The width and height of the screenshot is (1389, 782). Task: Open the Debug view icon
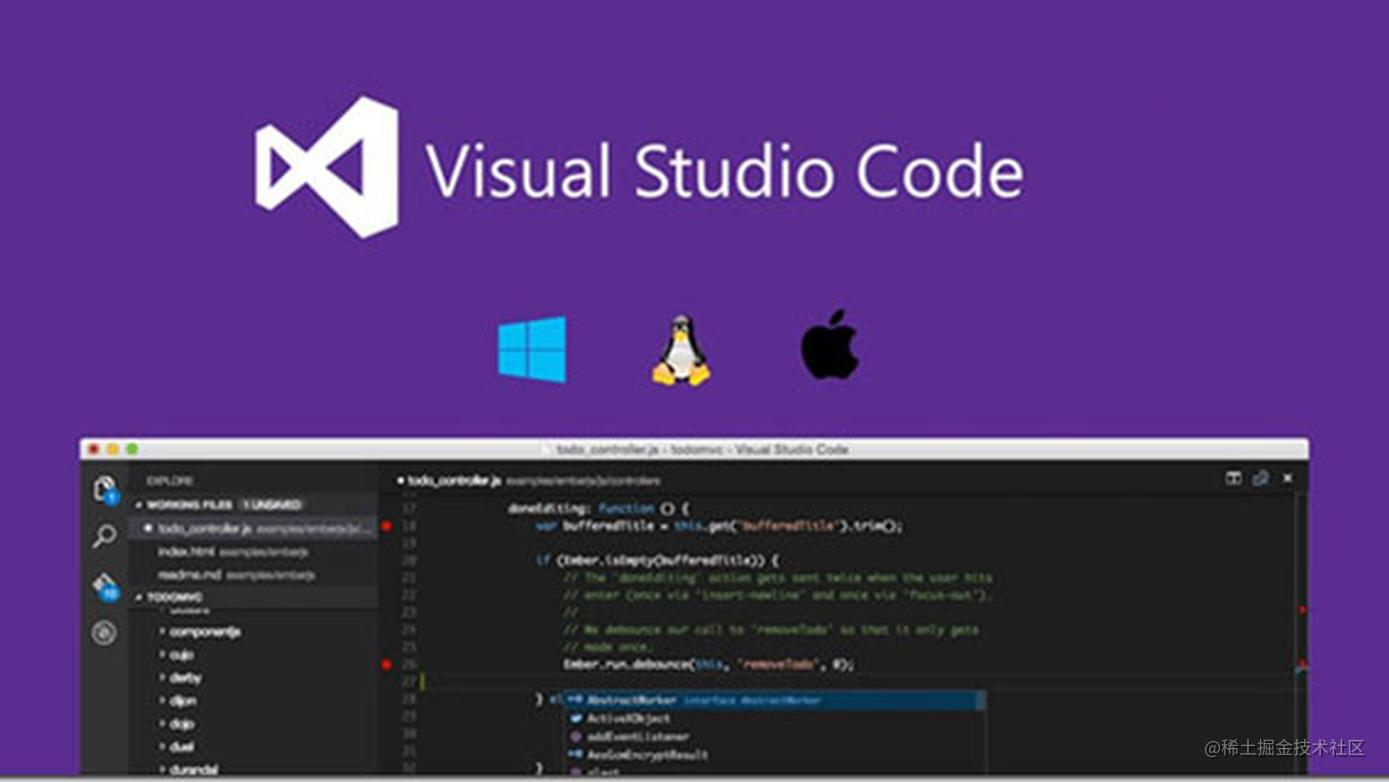104,633
